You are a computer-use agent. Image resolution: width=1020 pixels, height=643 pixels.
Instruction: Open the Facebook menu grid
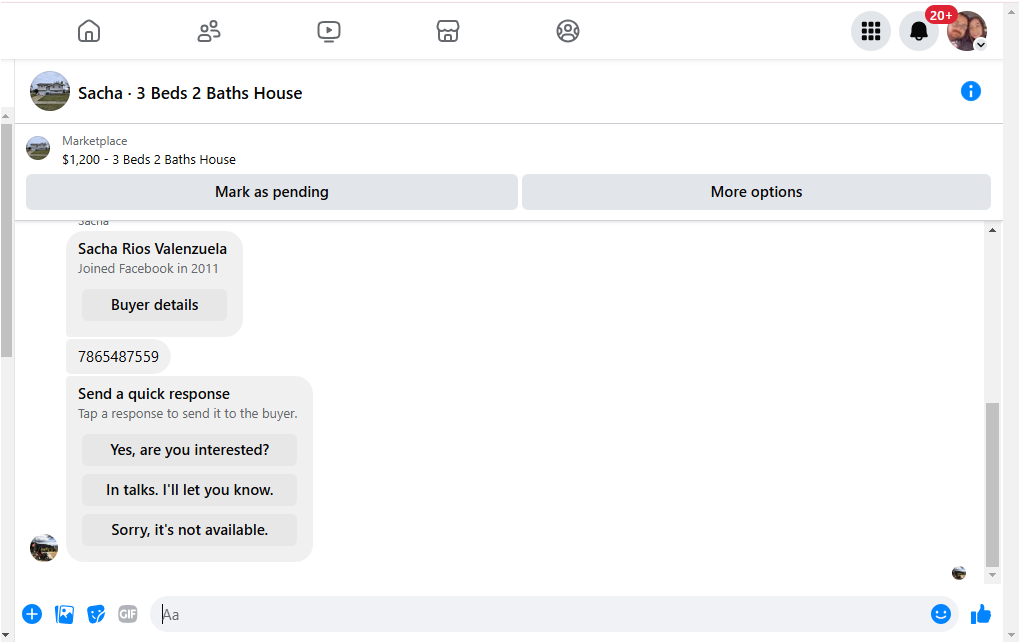[x=871, y=31]
